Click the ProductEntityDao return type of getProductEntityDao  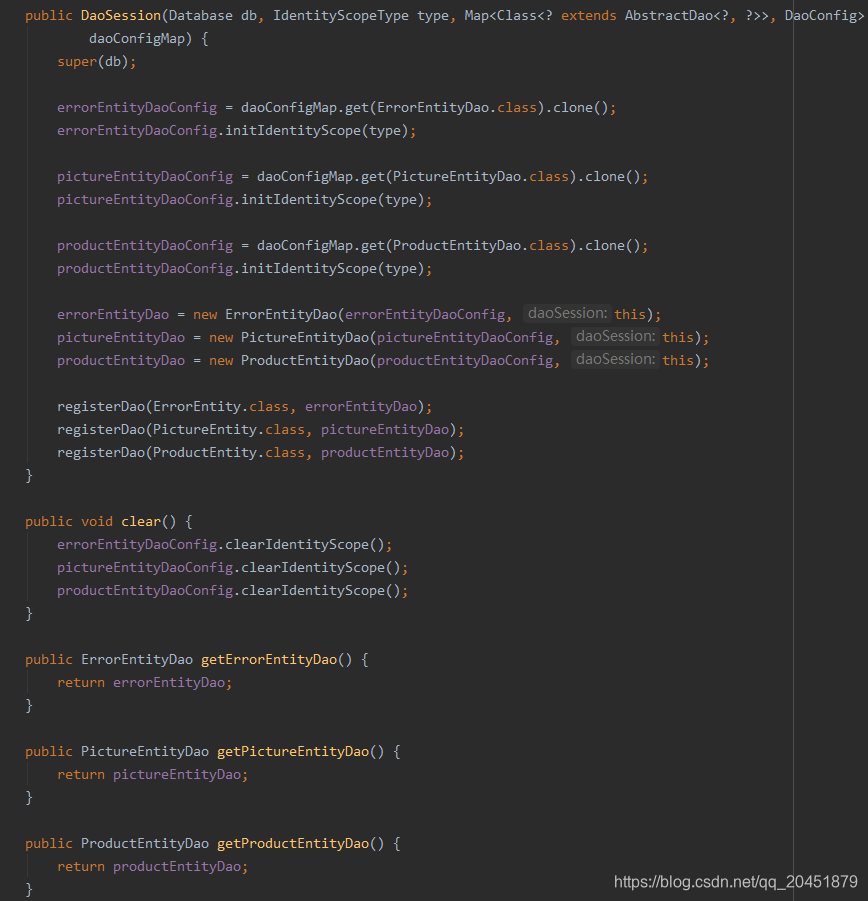point(145,843)
